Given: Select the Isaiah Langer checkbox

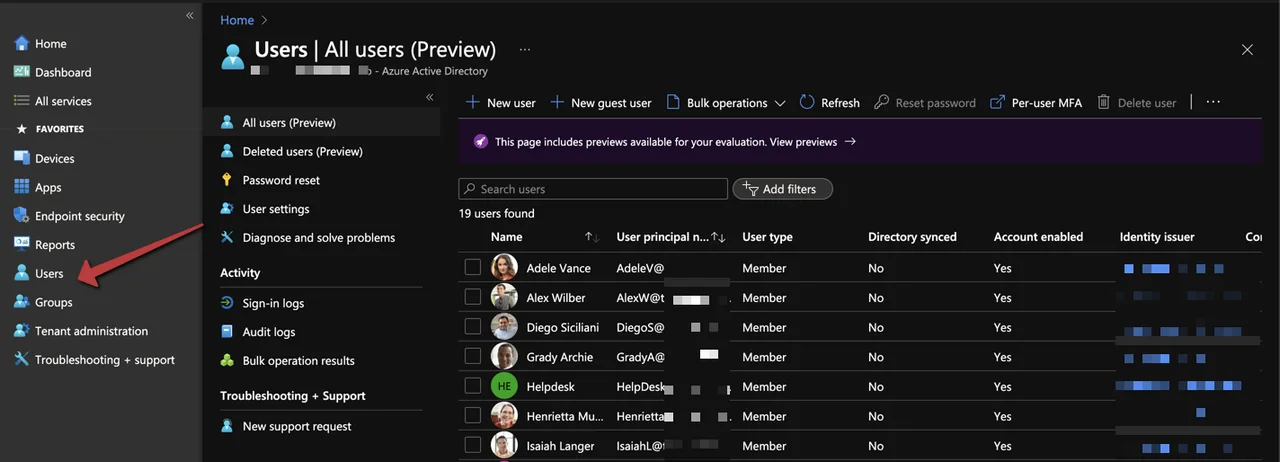Looking at the screenshot, I should coord(473,446).
